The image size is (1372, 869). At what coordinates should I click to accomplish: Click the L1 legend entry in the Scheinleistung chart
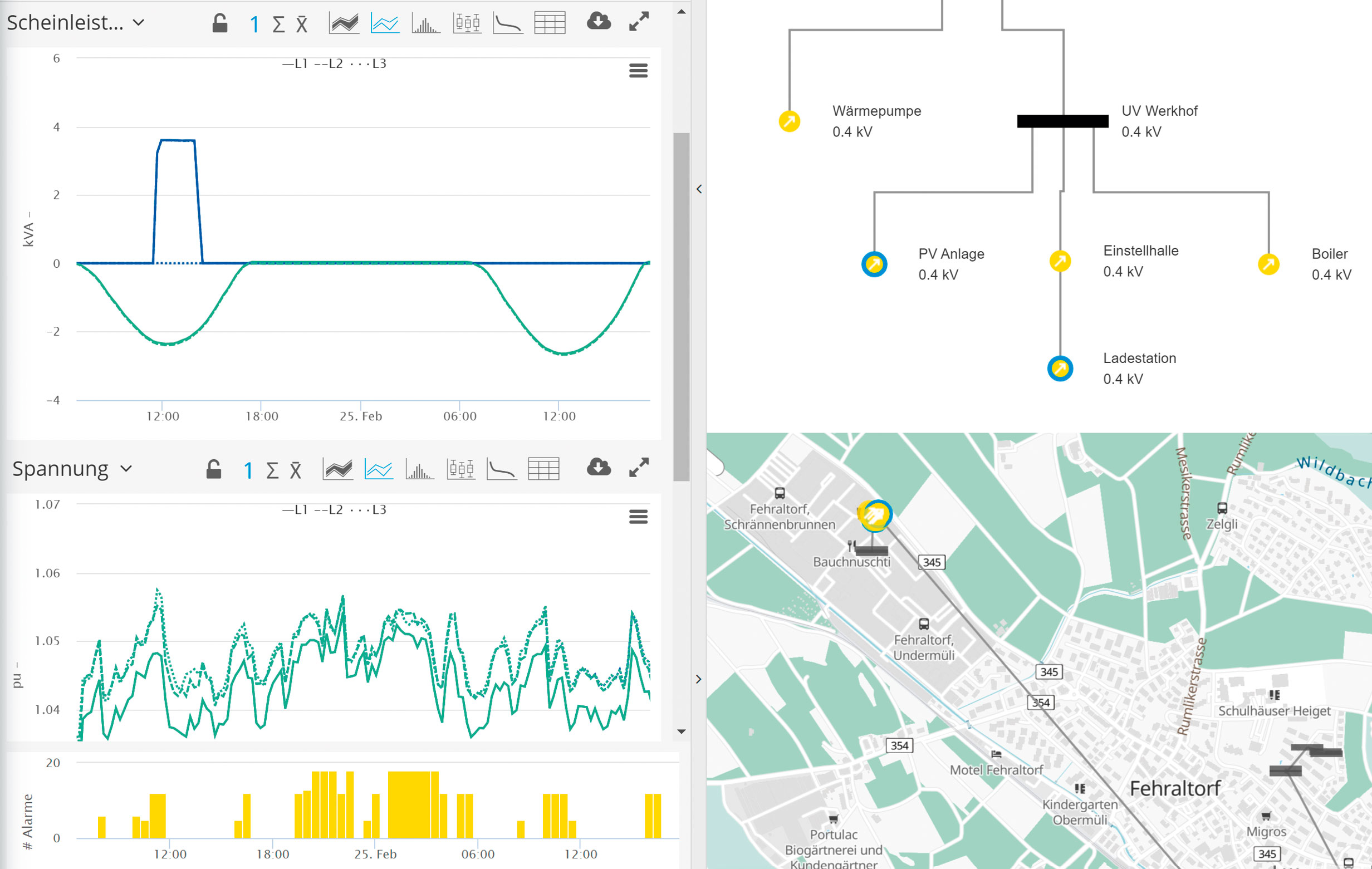click(x=295, y=64)
